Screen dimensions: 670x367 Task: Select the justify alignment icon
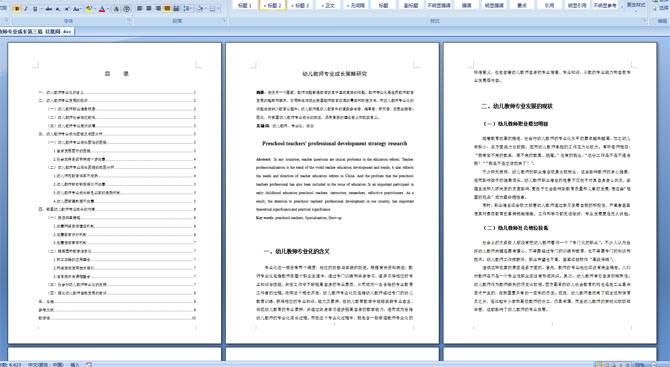(167, 8)
